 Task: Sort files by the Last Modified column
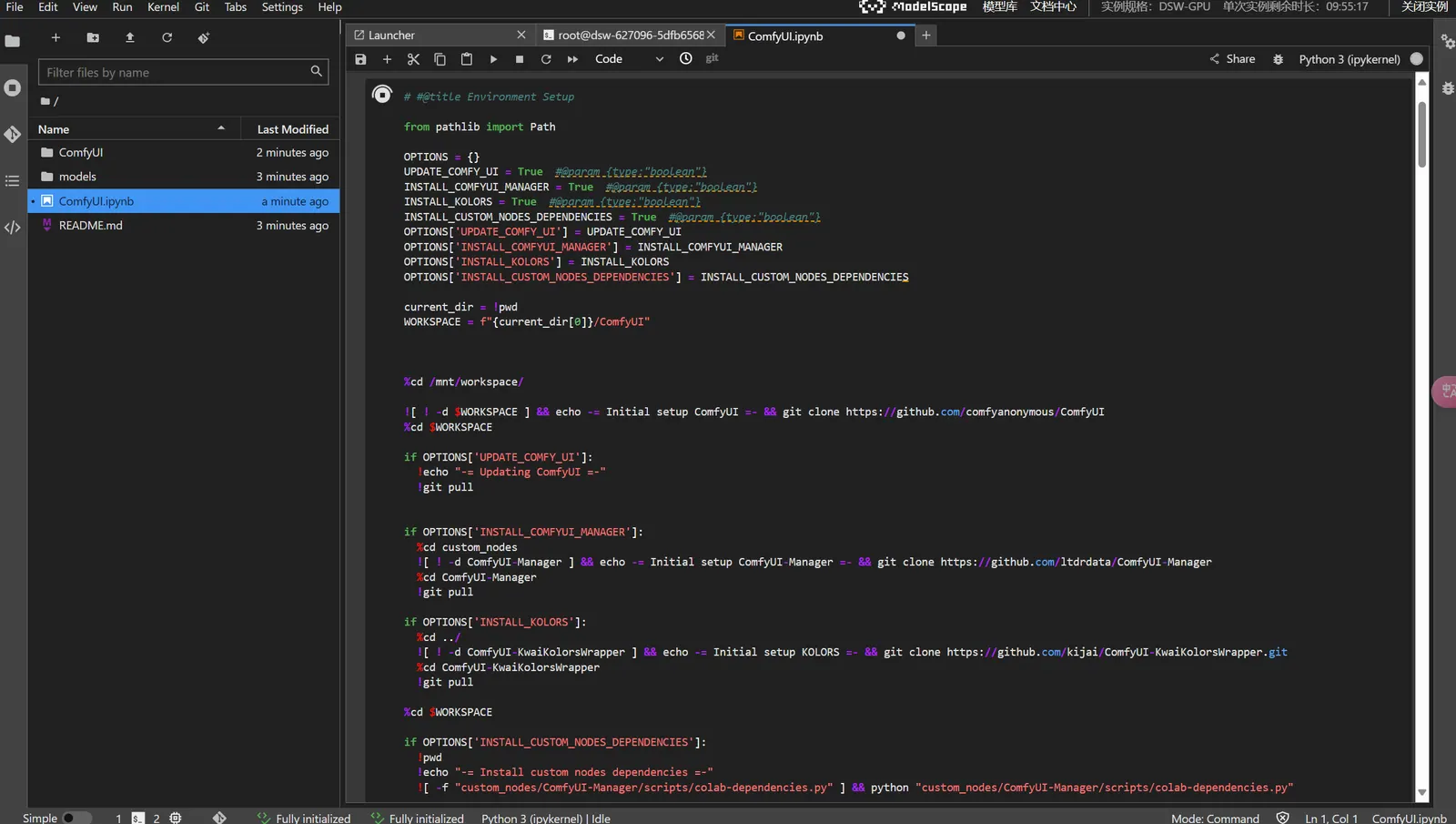click(x=292, y=129)
